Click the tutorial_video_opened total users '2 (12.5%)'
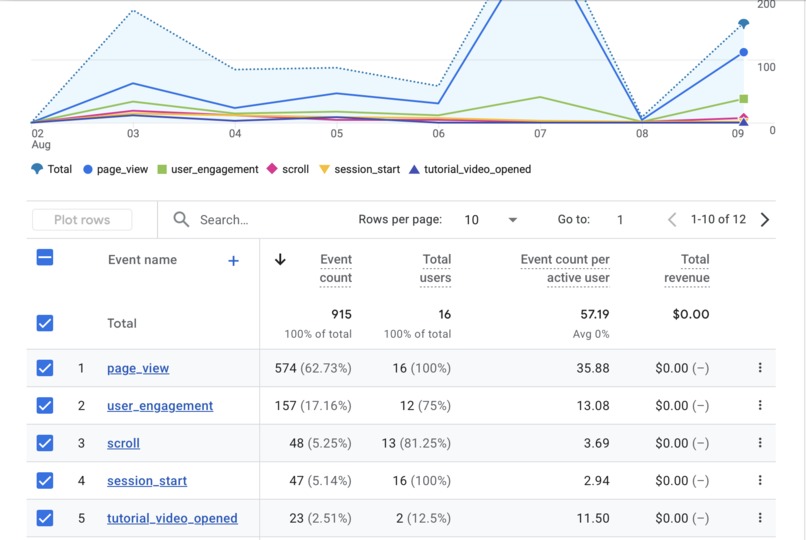Screen dimensions: 806x540 pyautogui.click(x=424, y=518)
